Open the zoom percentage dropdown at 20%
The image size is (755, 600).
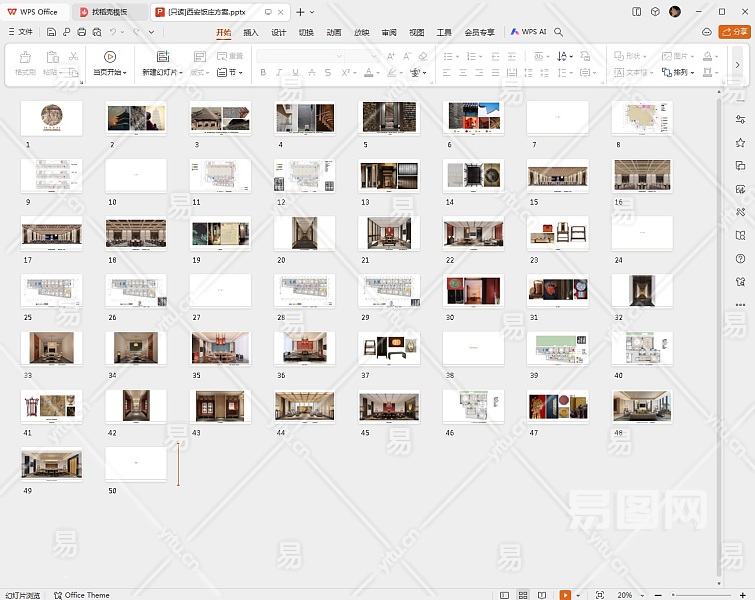(x=625, y=595)
